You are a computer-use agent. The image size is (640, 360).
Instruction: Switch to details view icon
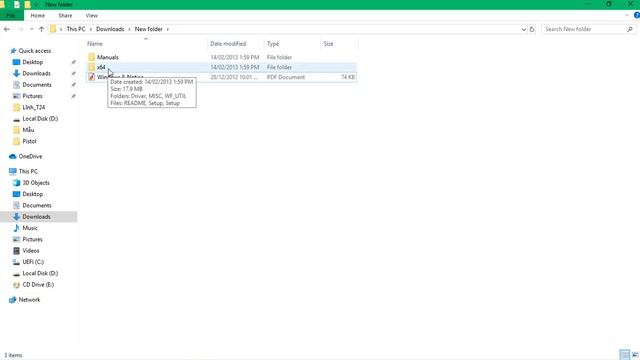(624, 355)
